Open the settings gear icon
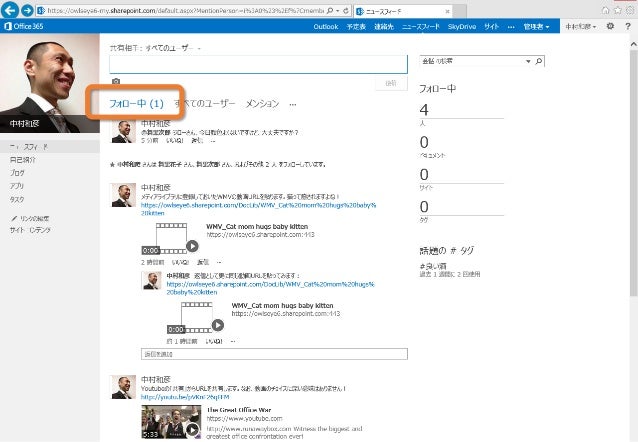The image size is (638, 442). click(x=610, y=26)
